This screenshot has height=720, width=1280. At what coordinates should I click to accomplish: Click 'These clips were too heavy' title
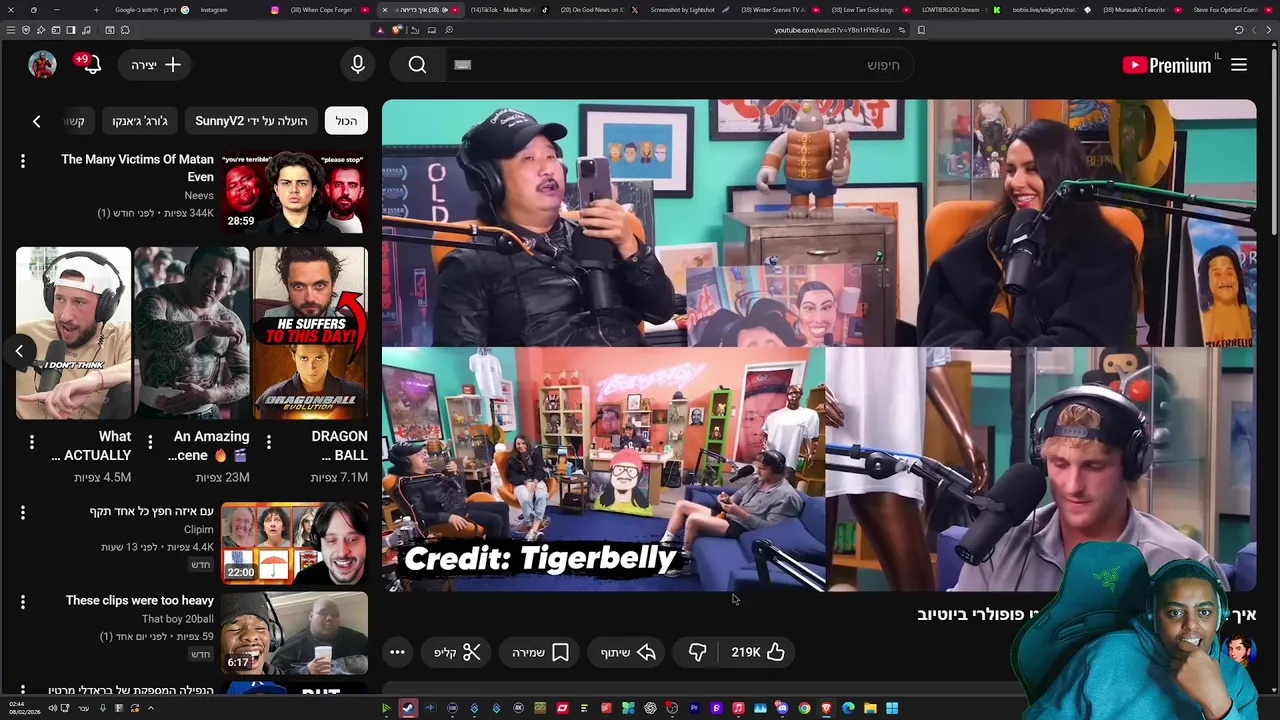(140, 600)
